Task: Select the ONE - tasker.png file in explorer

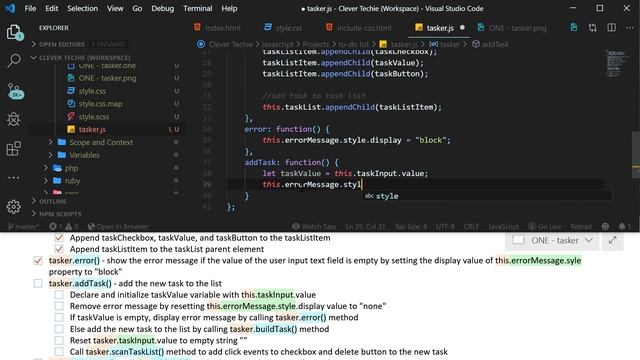Action: (x=107, y=78)
